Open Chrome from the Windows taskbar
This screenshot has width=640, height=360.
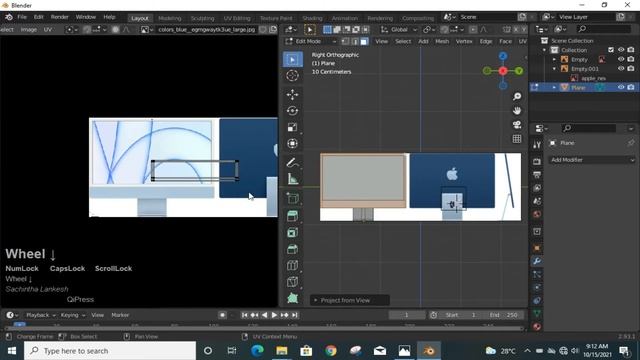(331, 351)
